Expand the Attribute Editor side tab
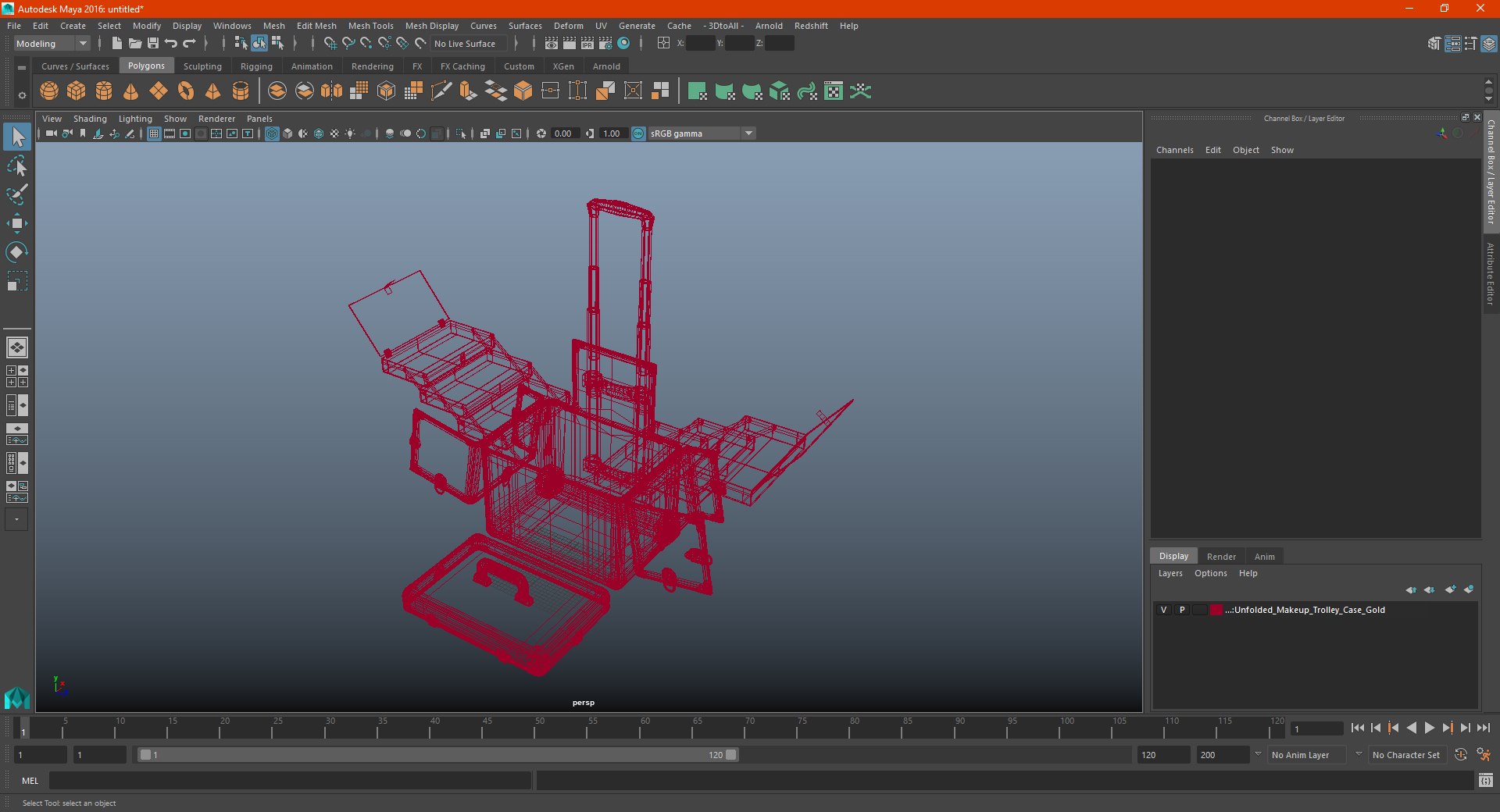This screenshot has width=1500, height=812. [1491, 273]
